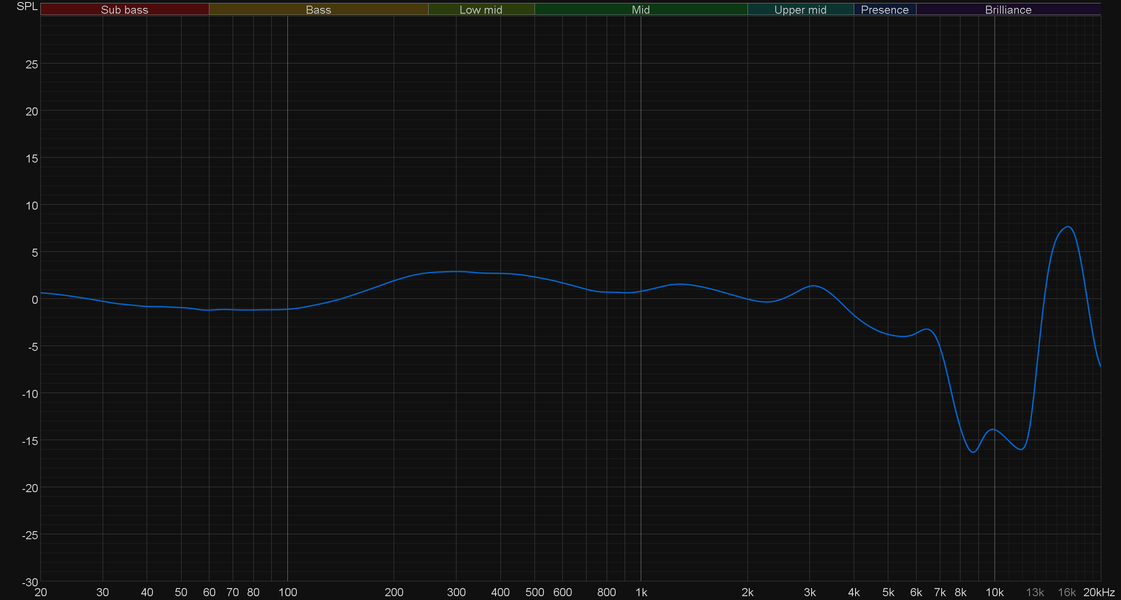Click the -15 dB axis value

[x=29, y=441]
